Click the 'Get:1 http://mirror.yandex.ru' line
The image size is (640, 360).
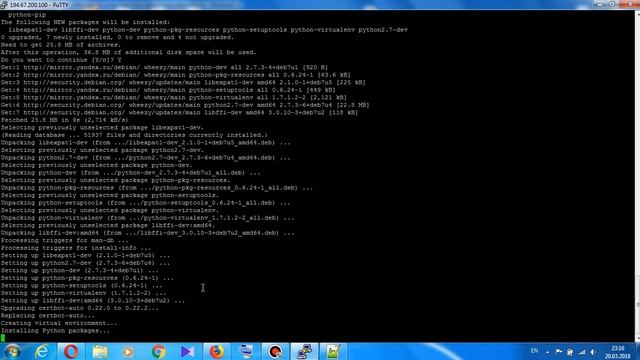(164, 67)
